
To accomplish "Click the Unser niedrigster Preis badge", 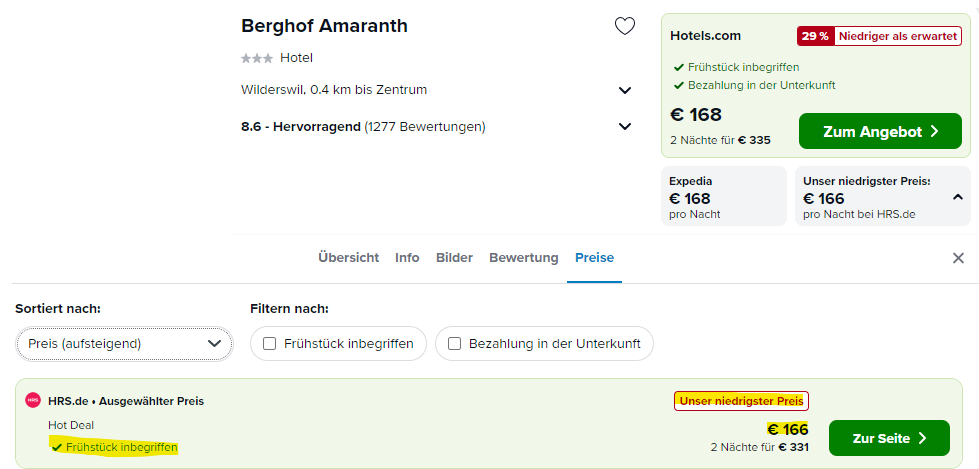I will pos(741,401).
